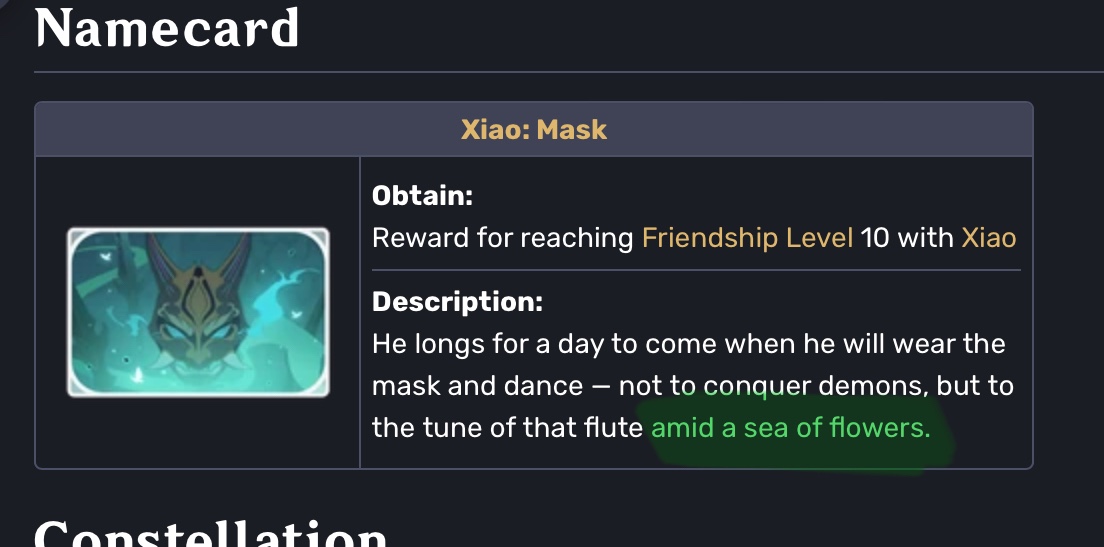Click the 'Obtain:' label

click(x=422, y=196)
